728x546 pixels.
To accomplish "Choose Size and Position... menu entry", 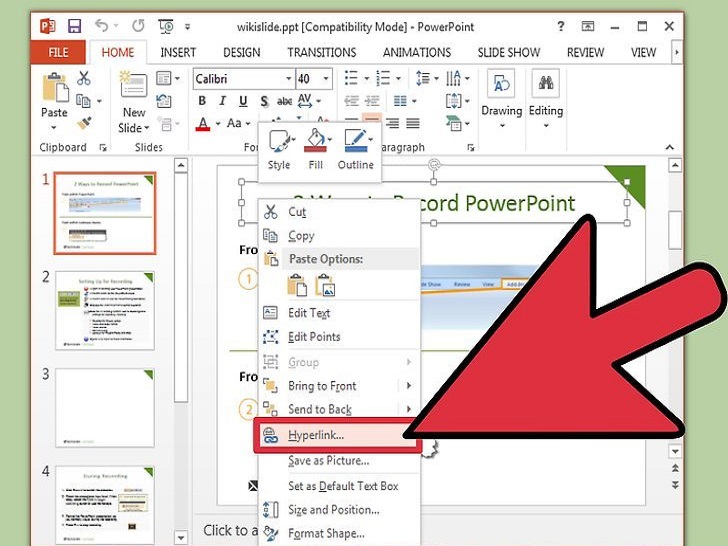I will click(339, 510).
